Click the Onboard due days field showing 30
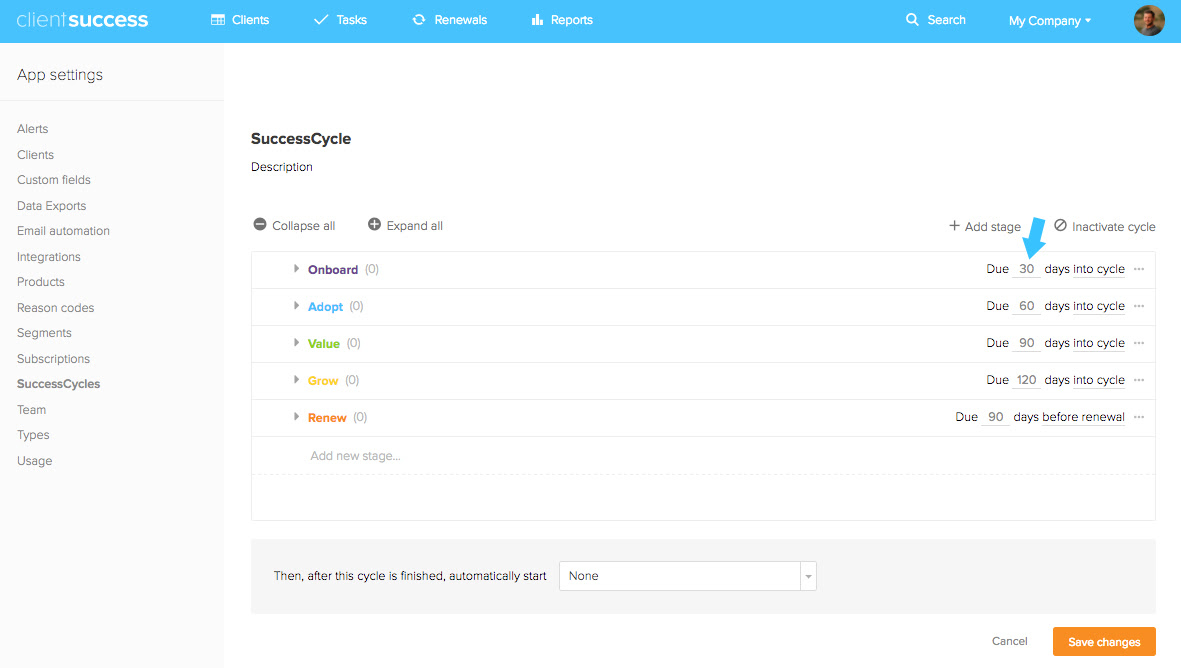Screen dimensions: 1181x668 1026,270
